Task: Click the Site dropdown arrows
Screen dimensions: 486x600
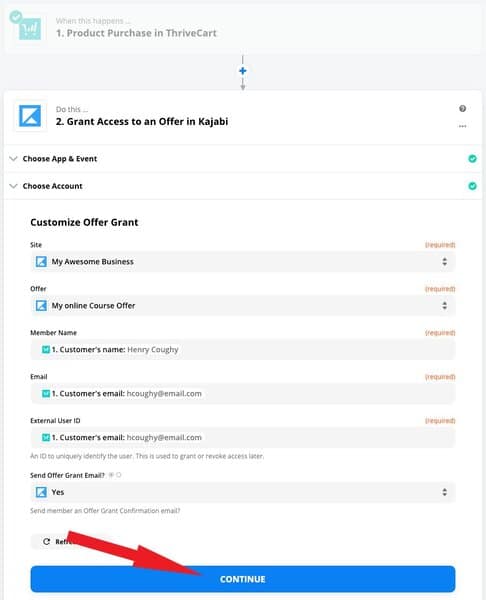Action: pos(444,262)
